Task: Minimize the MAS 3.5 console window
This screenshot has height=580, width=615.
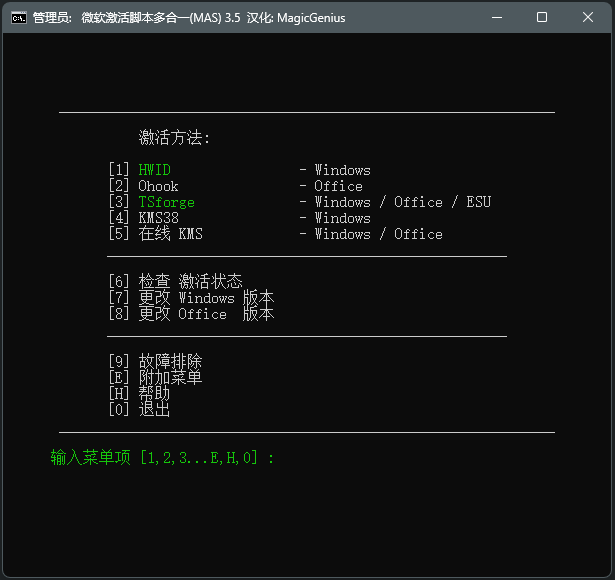Action: [x=497, y=17]
